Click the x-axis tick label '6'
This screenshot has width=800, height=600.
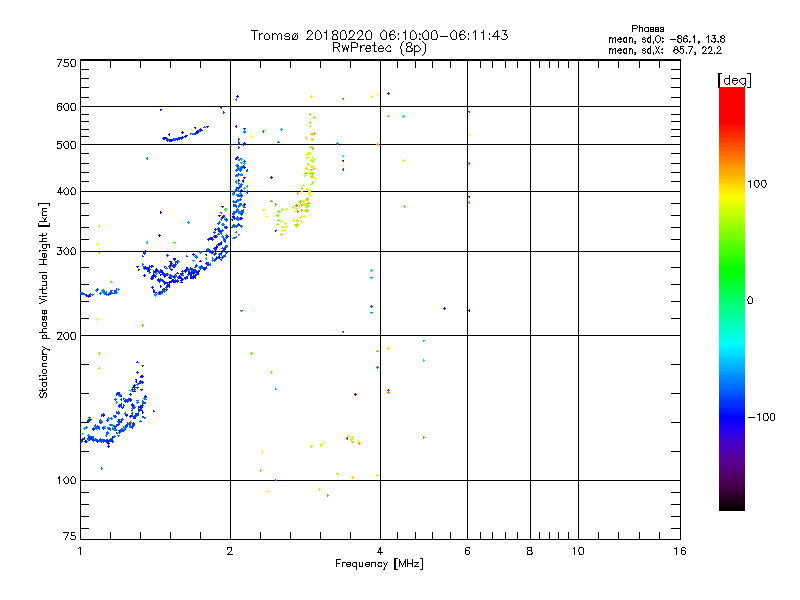click(467, 551)
